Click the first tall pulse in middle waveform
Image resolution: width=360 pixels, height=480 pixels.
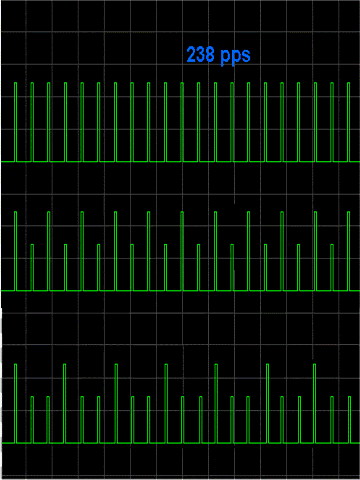point(15,251)
